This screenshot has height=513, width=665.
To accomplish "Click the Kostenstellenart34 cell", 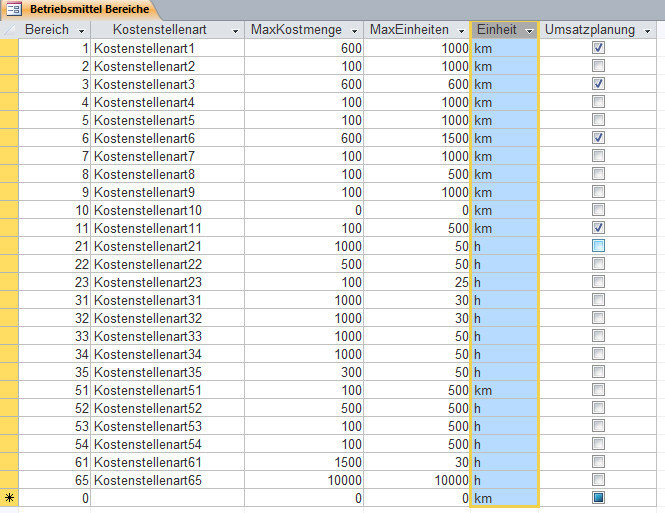I will [x=168, y=354].
